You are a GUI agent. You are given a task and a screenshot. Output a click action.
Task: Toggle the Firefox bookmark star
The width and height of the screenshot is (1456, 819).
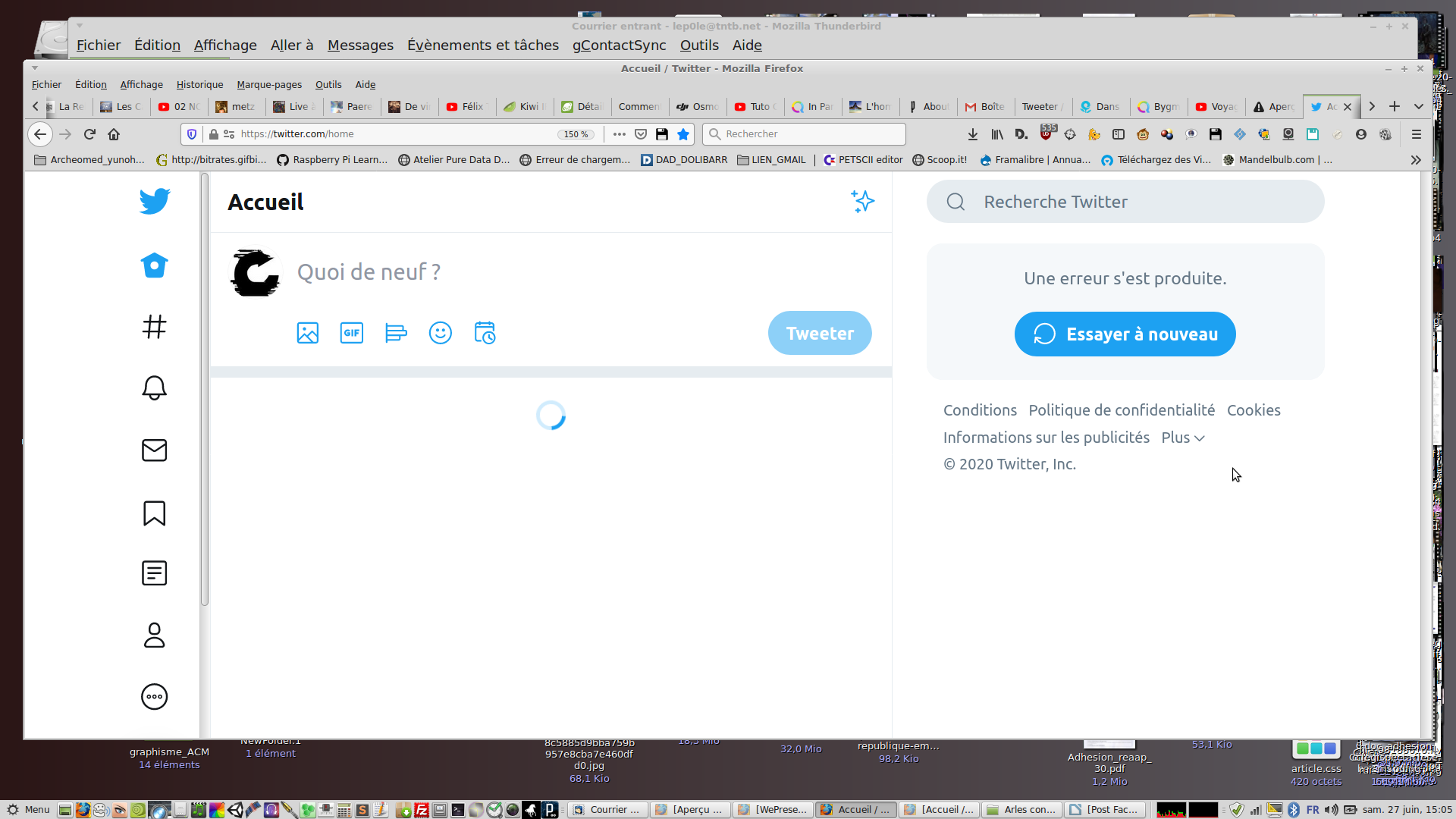(683, 134)
